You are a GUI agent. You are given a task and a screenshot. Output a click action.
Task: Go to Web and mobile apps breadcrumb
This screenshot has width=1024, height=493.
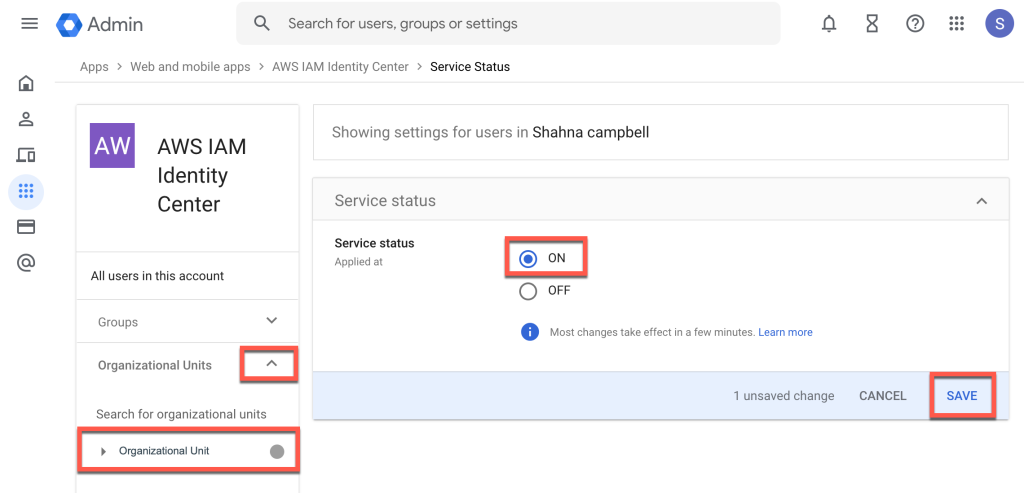(x=190, y=67)
